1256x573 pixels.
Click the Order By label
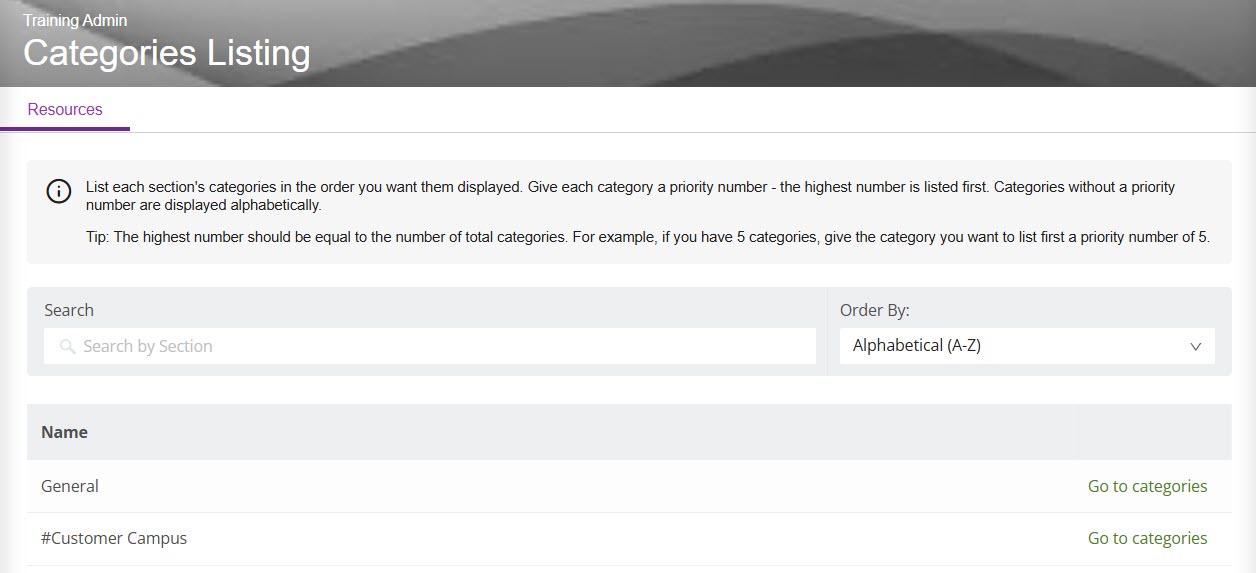tap(875, 310)
